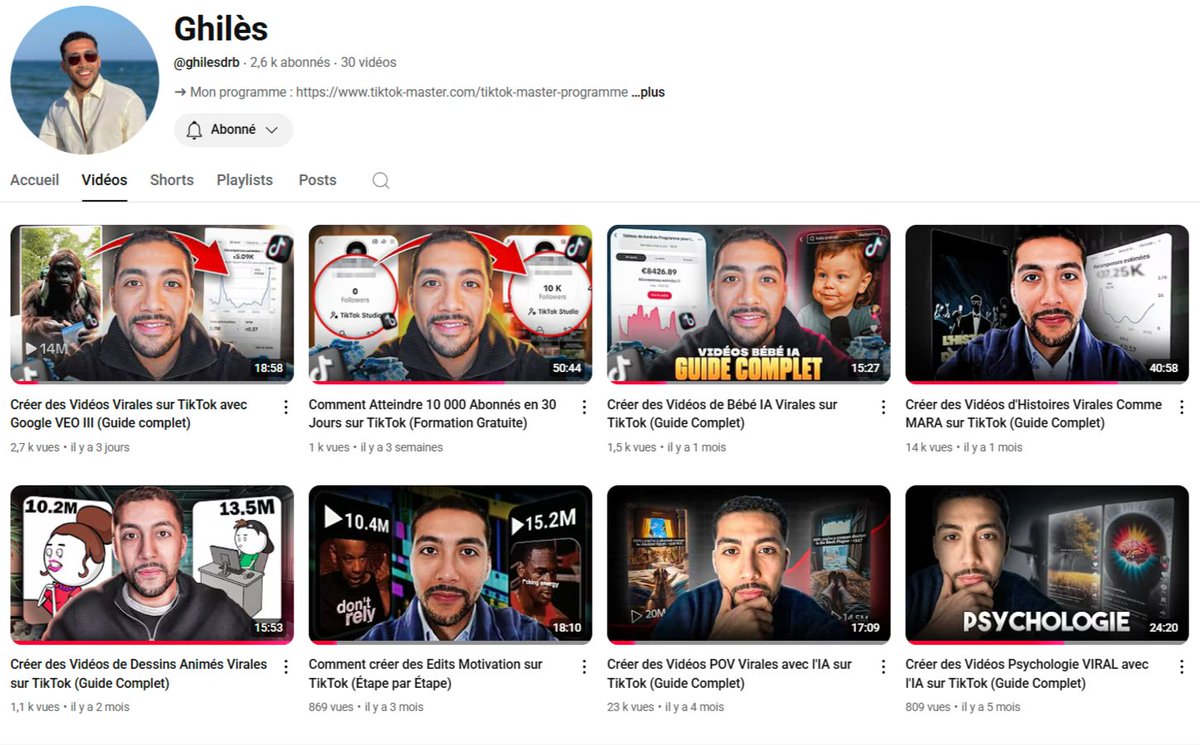Play the Edits Motivation thumbnail showing 15.2M
Viewport: 1200px width, 745px height.
(450, 564)
